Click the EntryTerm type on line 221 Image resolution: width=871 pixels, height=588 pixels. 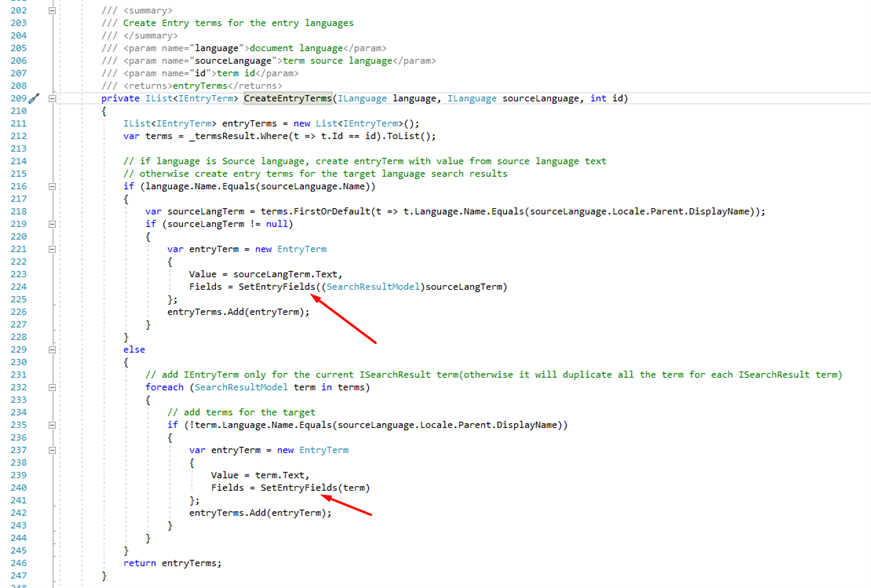(x=300, y=249)
